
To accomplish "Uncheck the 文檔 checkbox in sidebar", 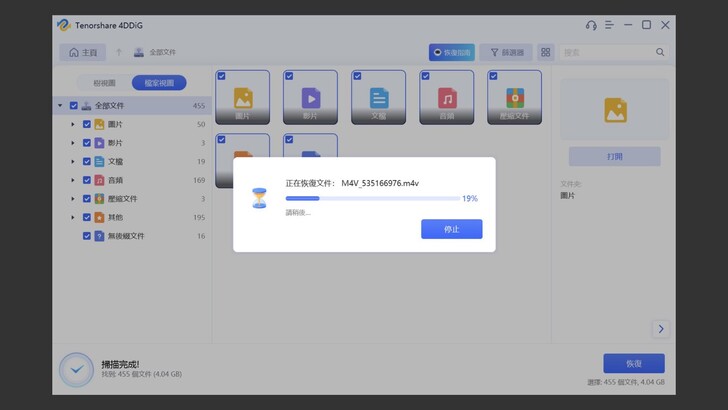I will tap(86, 162).
